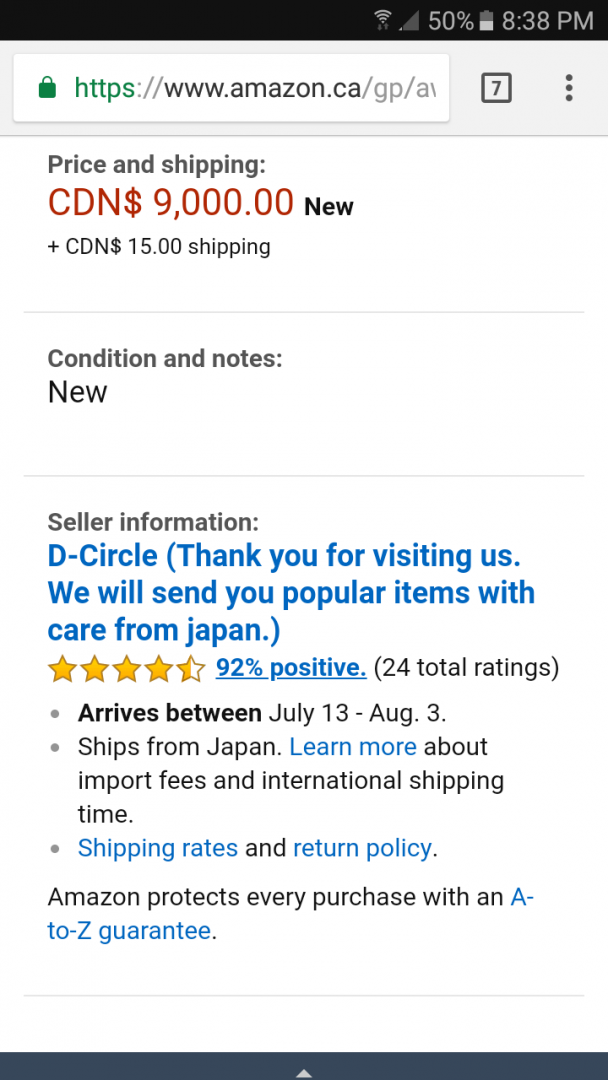
Task: Tap the cellular signal icon
Action: pos(408,20)
